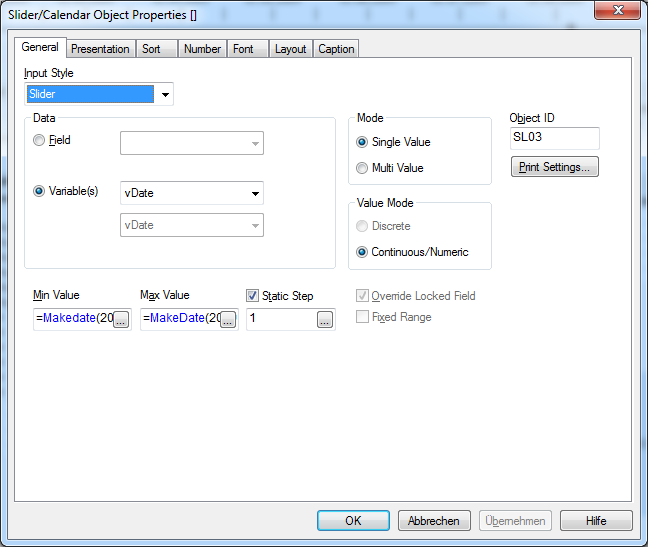This screenshot has height=547, width=648.
Task: Open the Input Style dropdown
Action: coord(165,94)
